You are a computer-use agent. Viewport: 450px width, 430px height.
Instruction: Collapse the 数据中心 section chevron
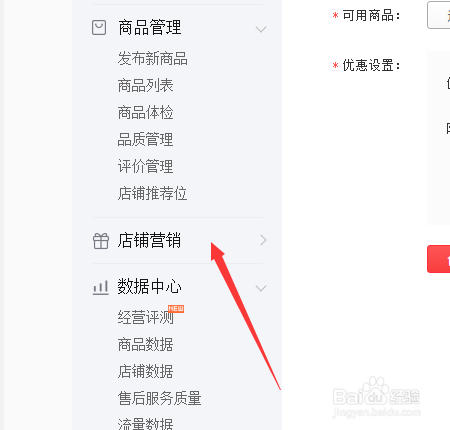[261, 288]
